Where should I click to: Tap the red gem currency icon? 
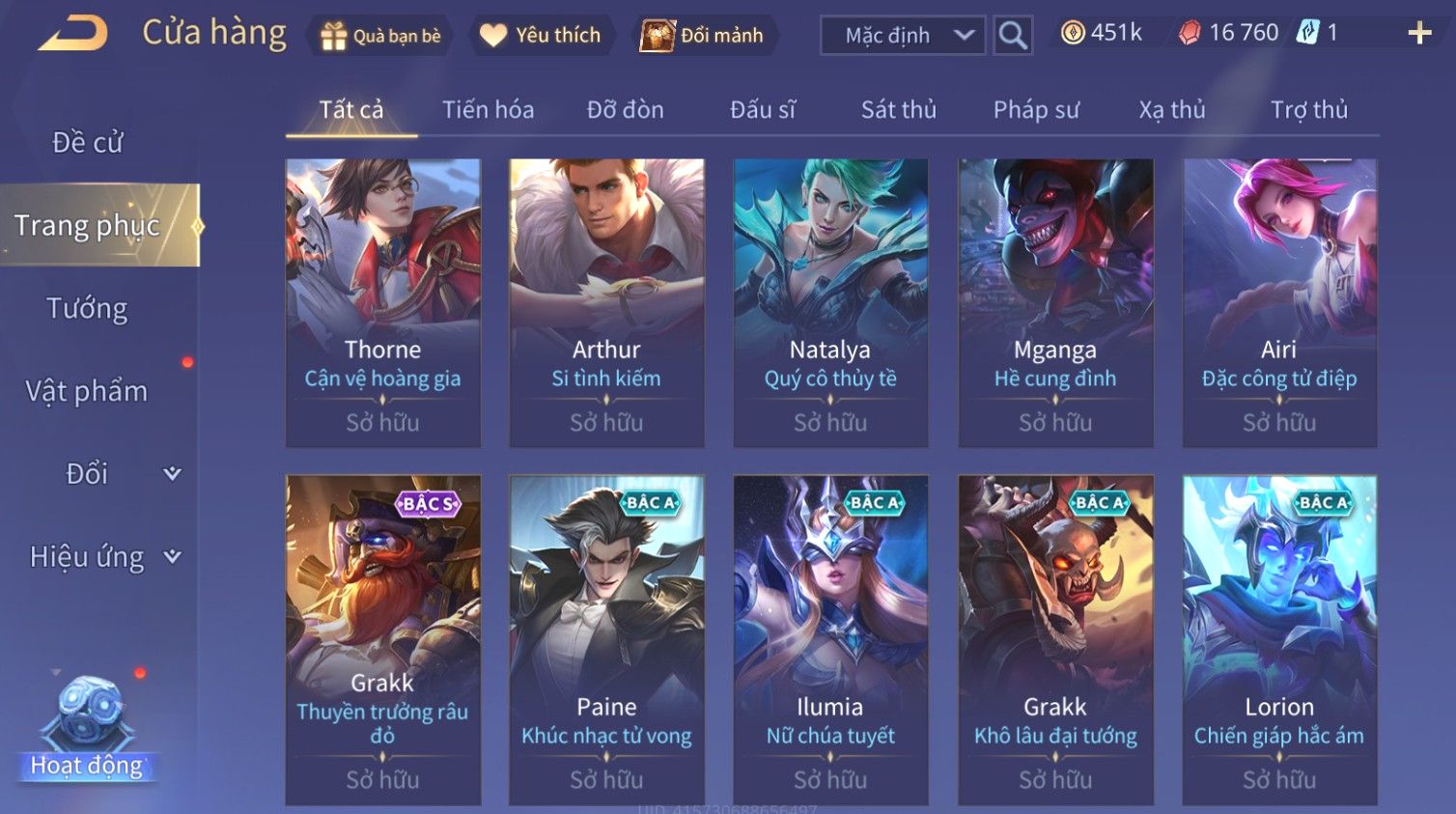(x=1190, y=33)
